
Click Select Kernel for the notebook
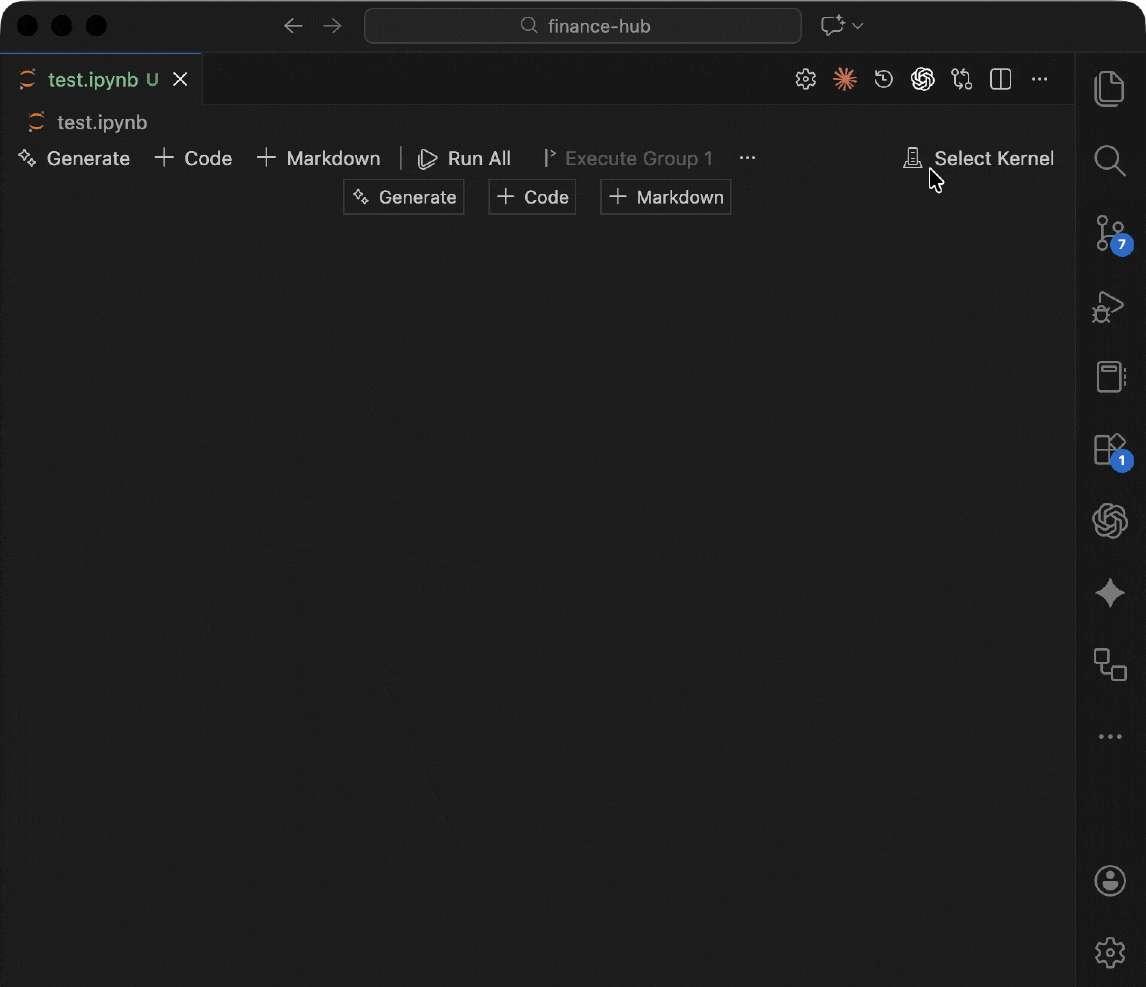coord(979,158)
